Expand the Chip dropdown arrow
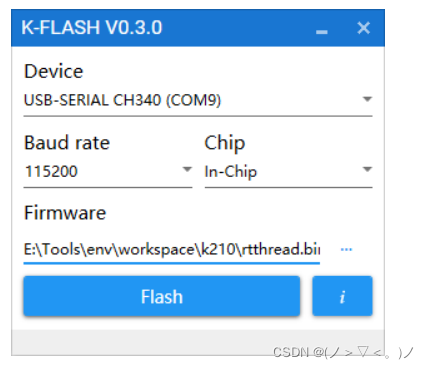Image resolution: width=429 pixels, height=369 pixels. [367, 169]
